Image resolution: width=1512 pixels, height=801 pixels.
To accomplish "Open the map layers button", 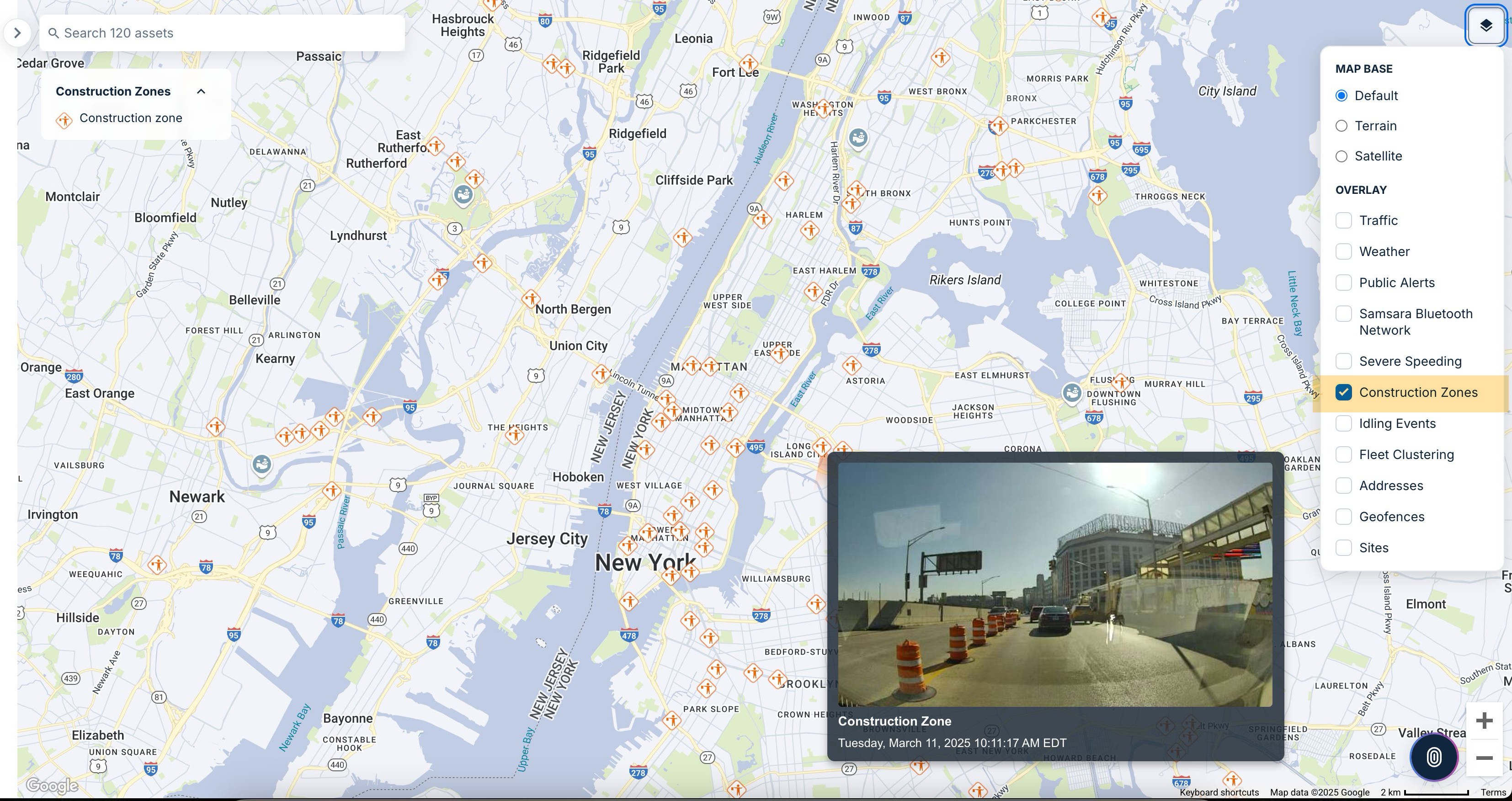I will point(1485,25).
